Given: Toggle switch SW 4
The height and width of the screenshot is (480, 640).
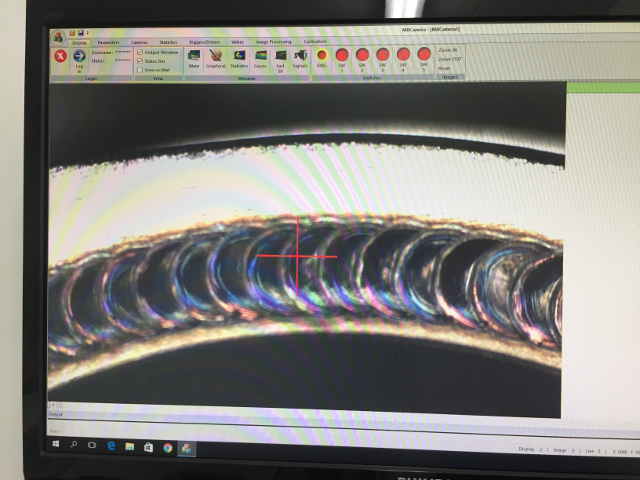Looking at the screenshot, I should pos(403,55).
